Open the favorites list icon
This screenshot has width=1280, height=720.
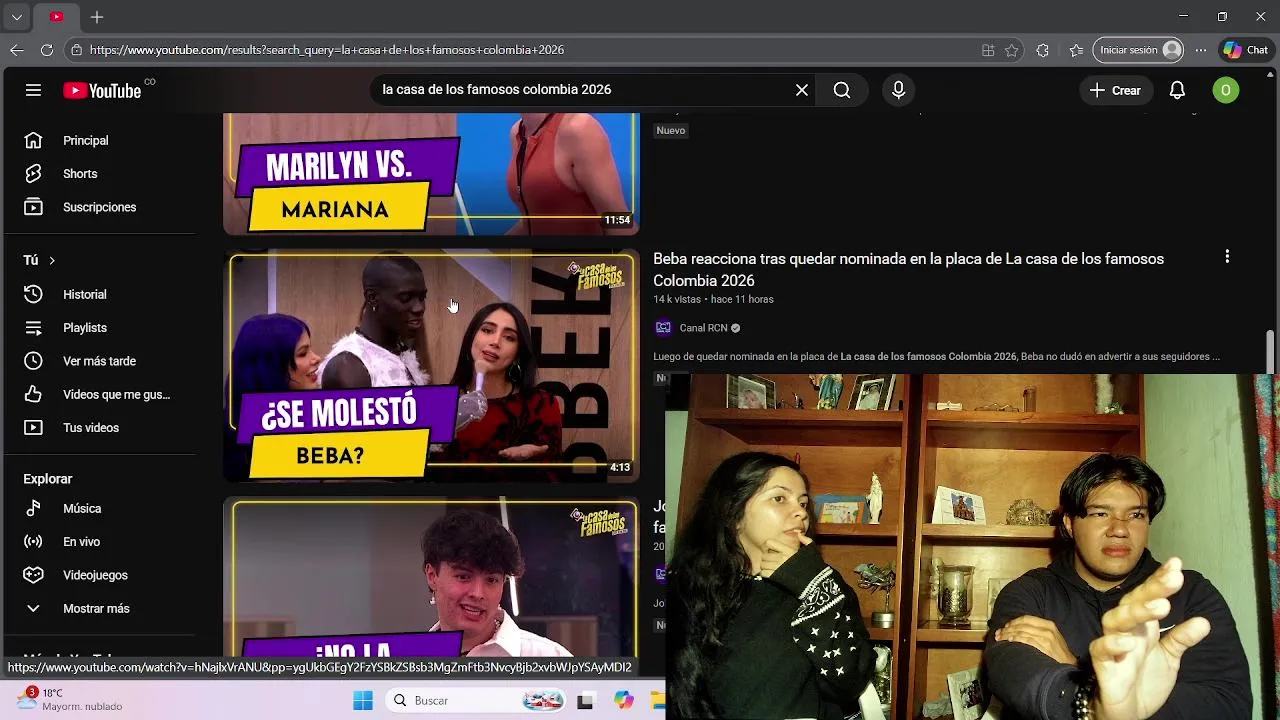tap(1076, 50)
